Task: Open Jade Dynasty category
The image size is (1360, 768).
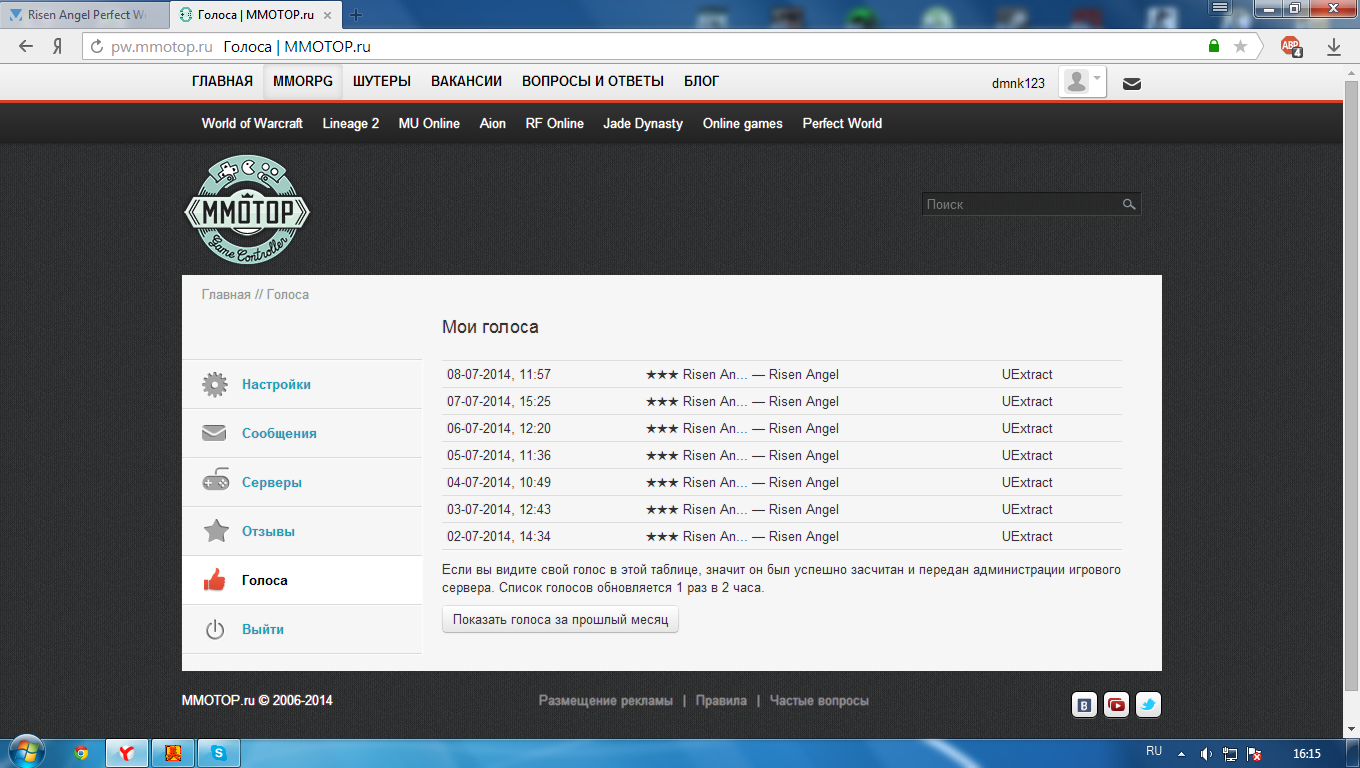Action: (643, 123)
